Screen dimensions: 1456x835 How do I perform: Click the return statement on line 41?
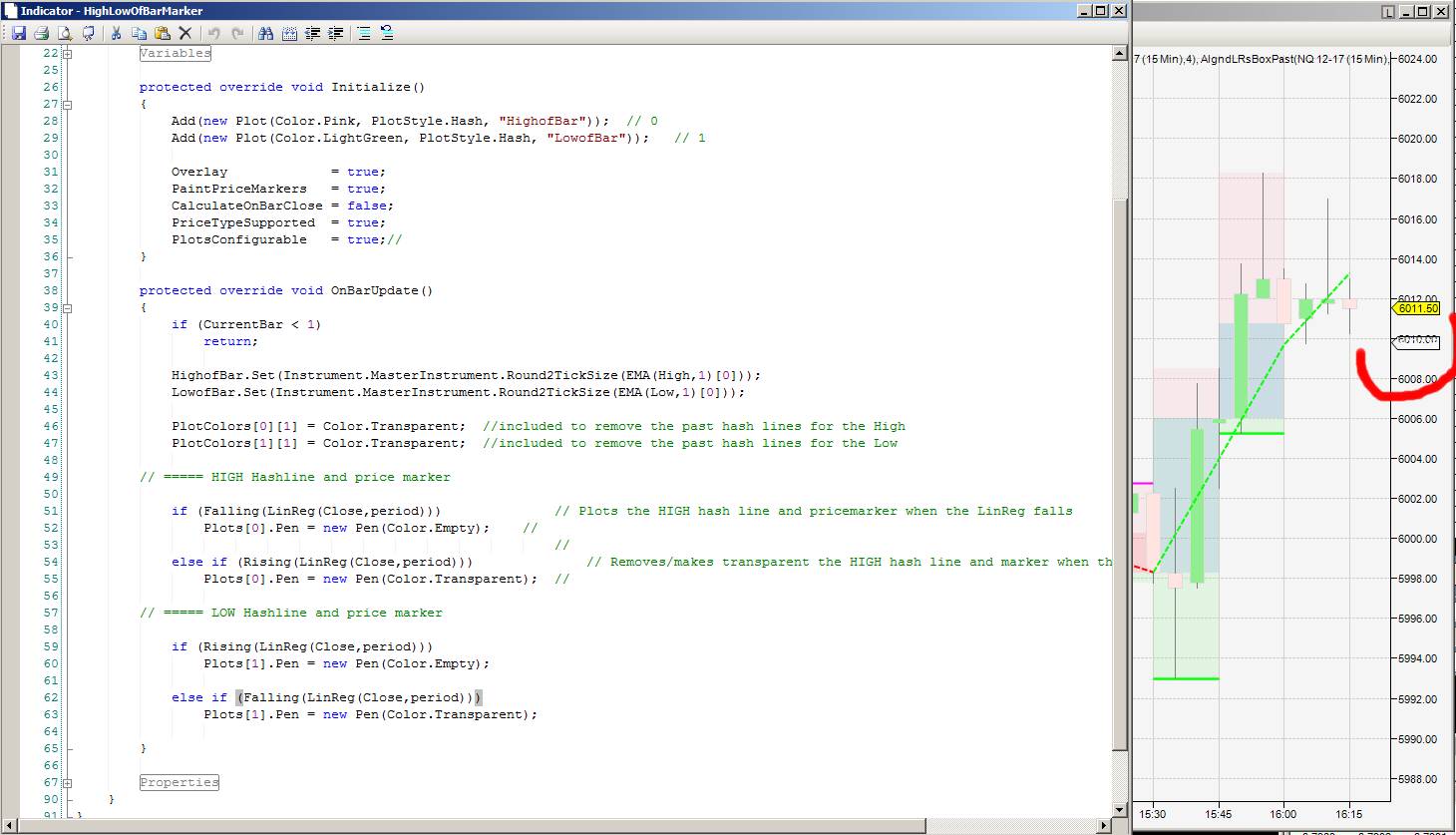click(231, 341)
